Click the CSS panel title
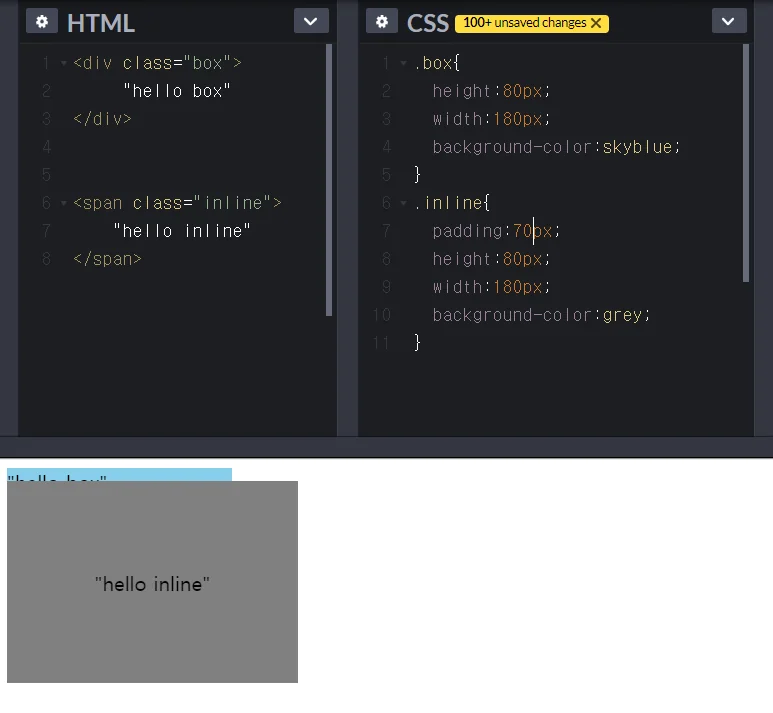The height and width of the screenshot is (713, 773). [428, 22]
